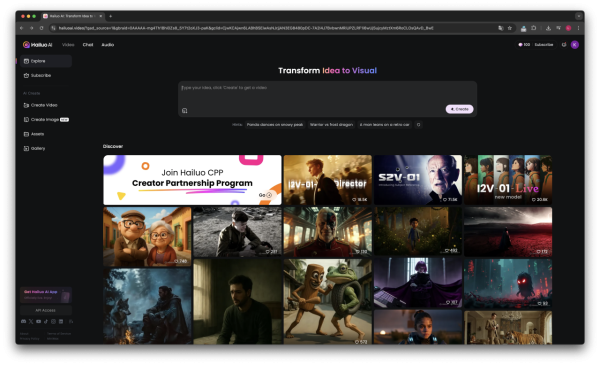
Task: Click Subscribe in the top right header
Action: pyautogui.click(x=544, y=45)
